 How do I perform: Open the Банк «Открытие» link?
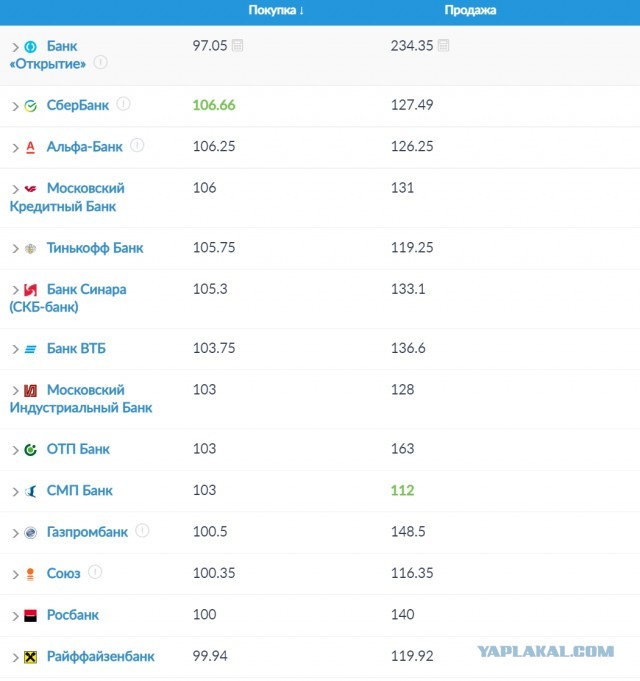coord(48,55)
